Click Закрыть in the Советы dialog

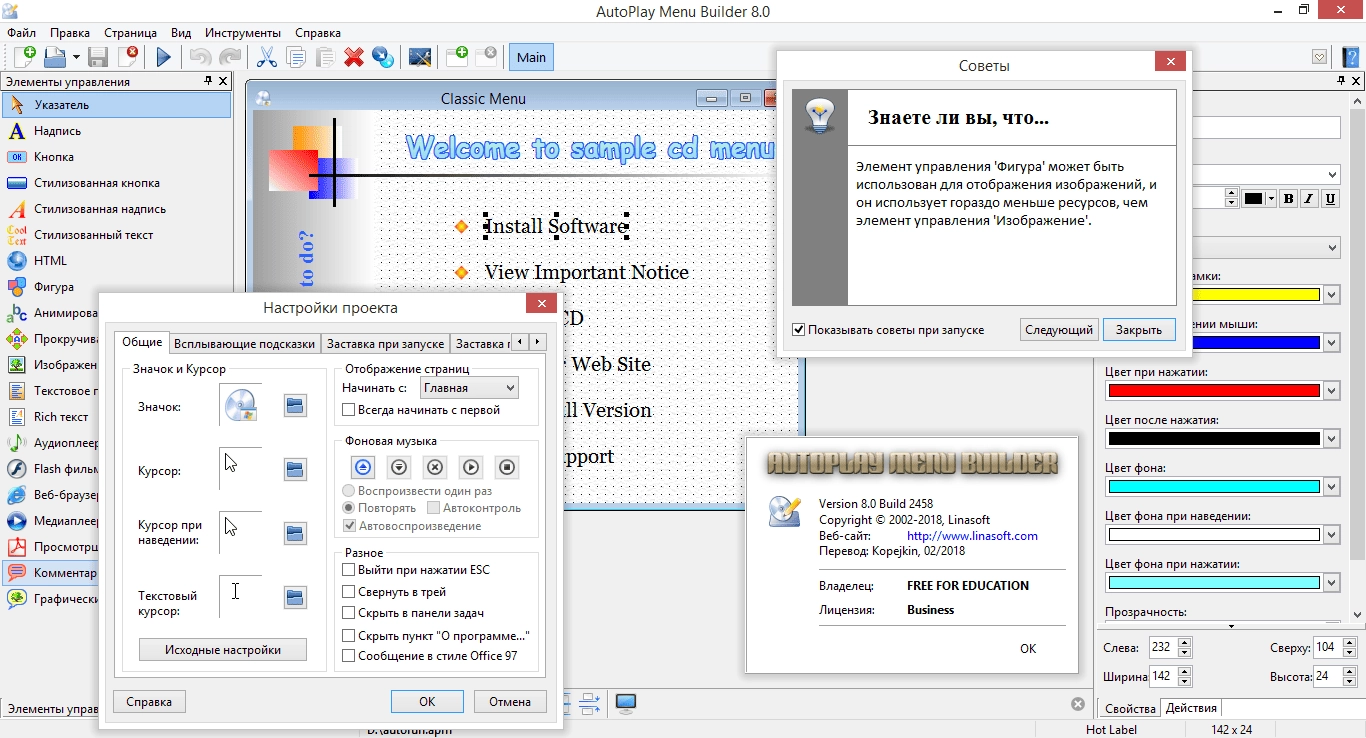click(1139, 329)
